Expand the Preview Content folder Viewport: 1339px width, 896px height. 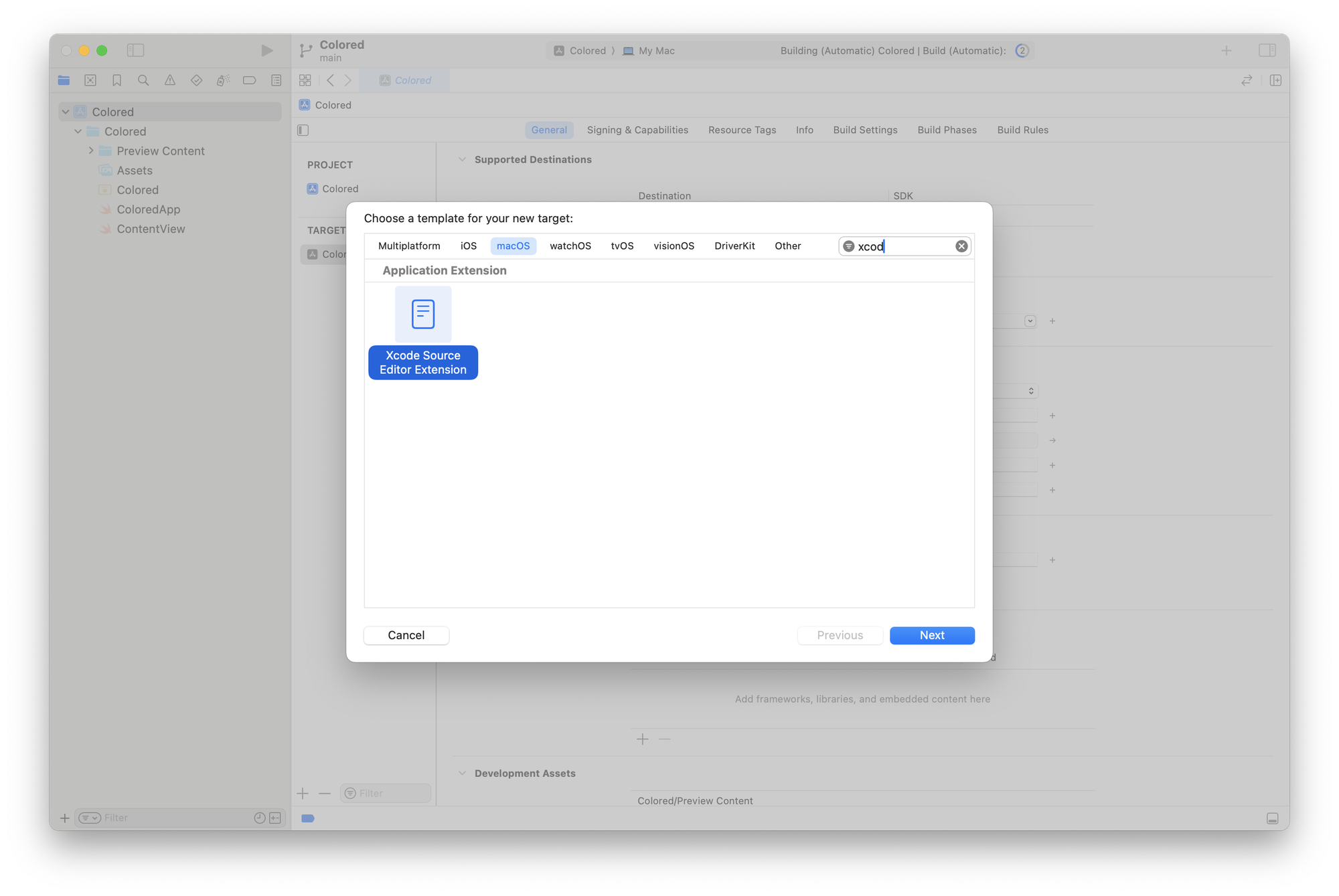91,151
